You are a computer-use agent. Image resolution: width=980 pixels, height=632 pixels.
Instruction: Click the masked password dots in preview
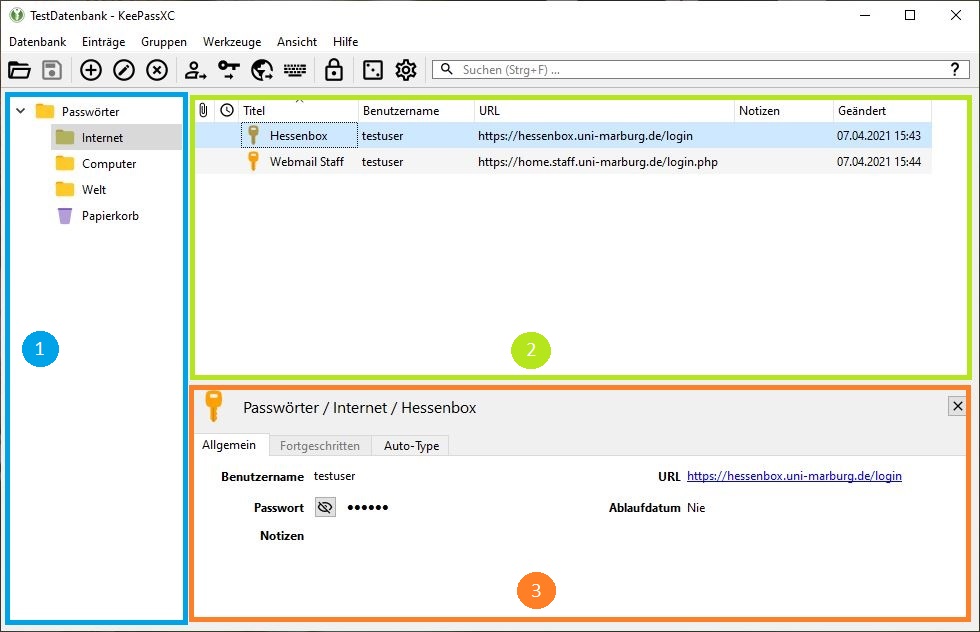(368, 507)
